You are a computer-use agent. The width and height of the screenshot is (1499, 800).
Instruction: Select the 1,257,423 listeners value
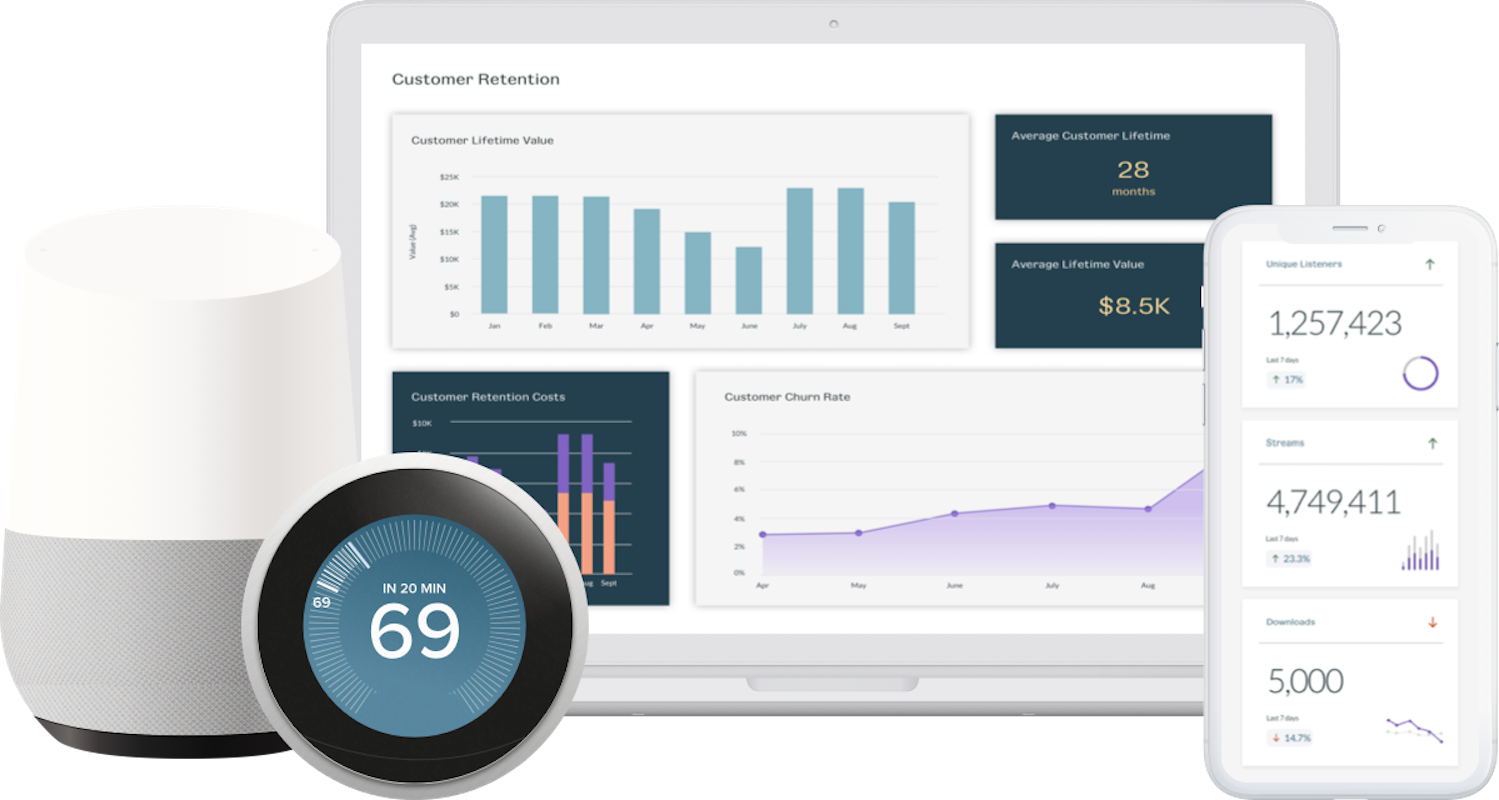pos(1335,323)
